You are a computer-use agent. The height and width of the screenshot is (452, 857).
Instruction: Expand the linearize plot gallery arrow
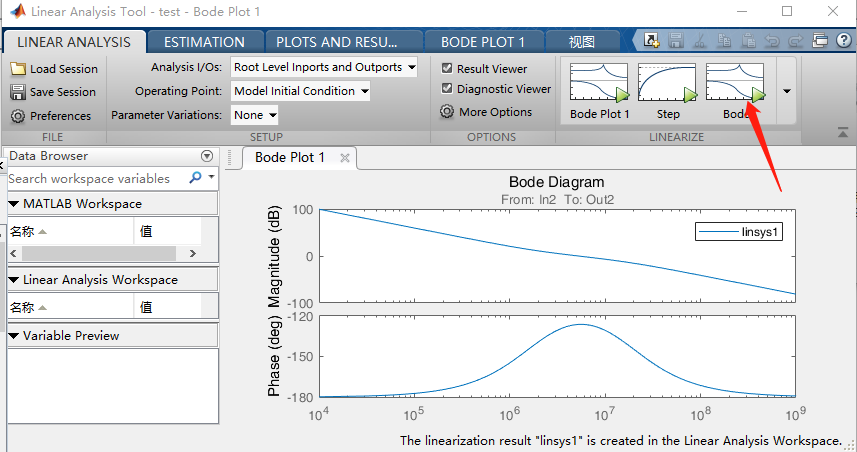click(x=786, y=91)
